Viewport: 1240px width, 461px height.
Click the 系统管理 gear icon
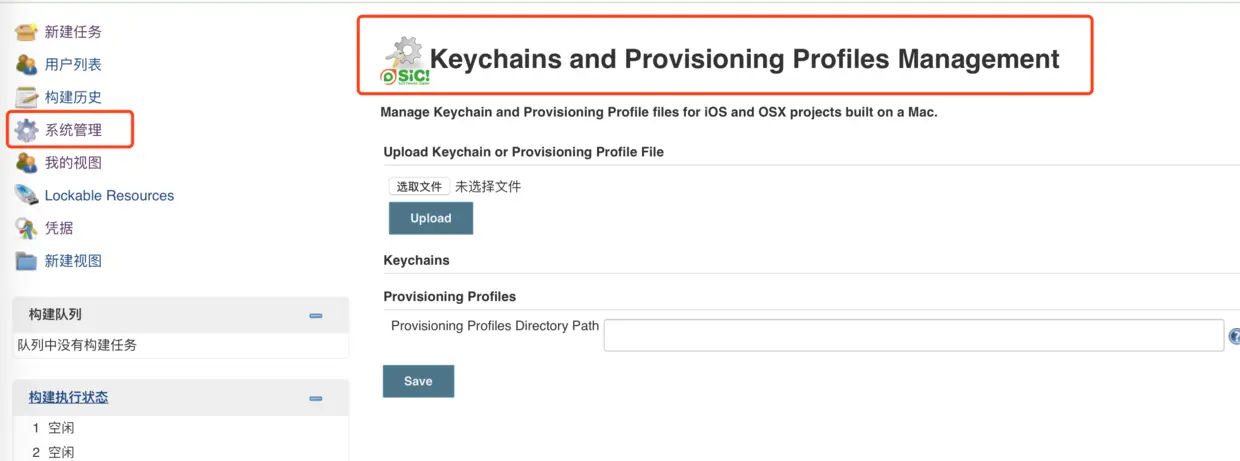click(27, 130)
